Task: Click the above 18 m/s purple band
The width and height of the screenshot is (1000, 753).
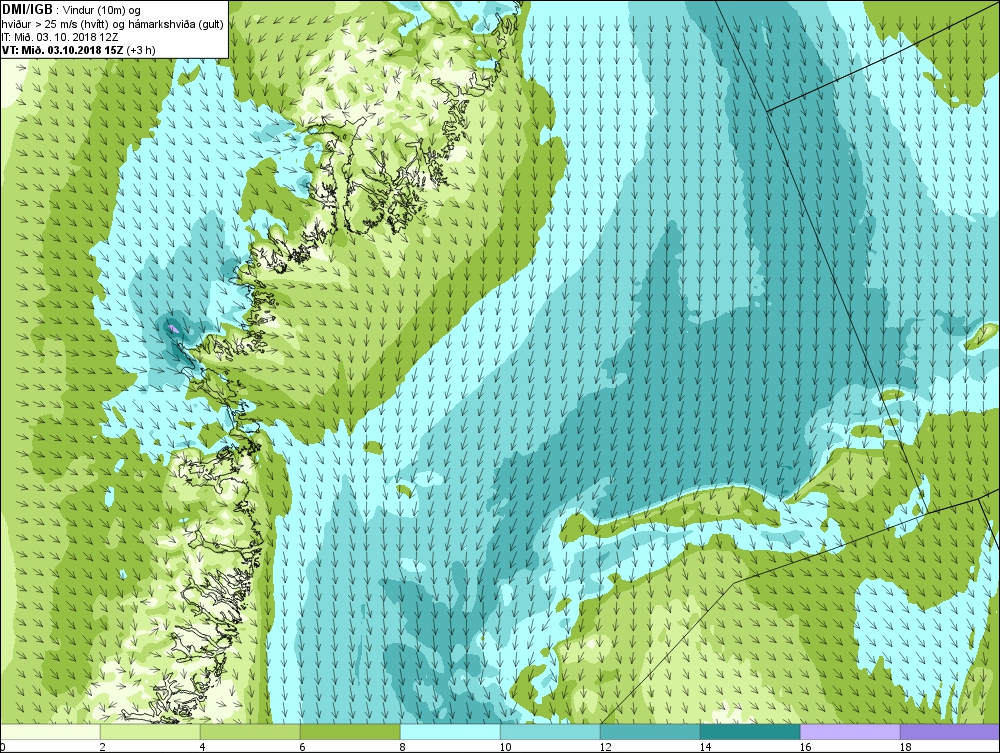Action: point(950,731)
